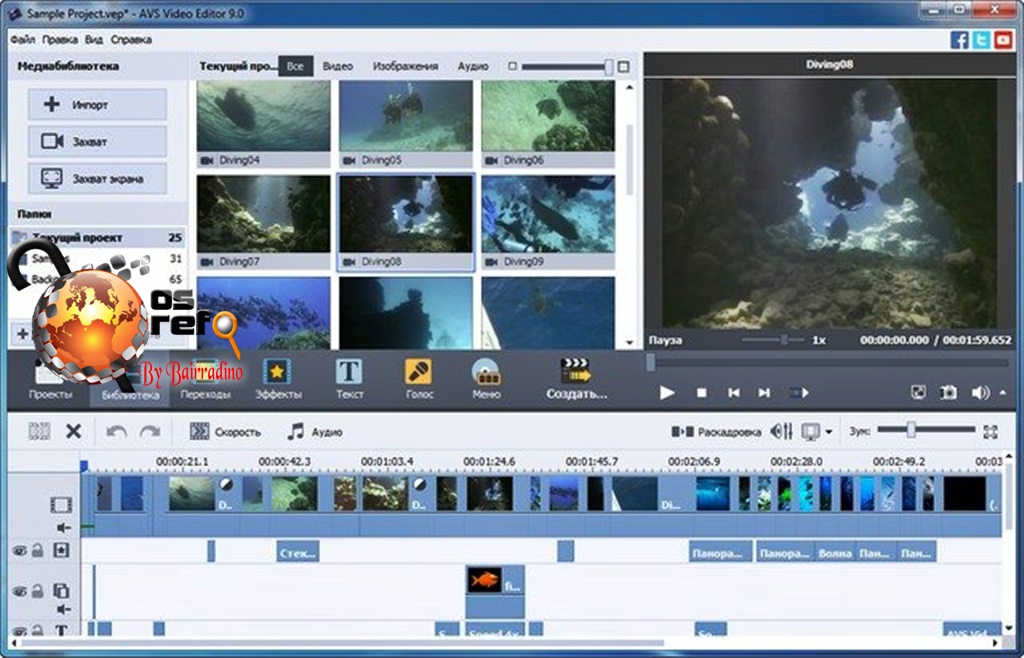Image resolution: width=1024 pixels, height=658 pixels.
Task: Open the Правка menu
Action: pos(59,40)
